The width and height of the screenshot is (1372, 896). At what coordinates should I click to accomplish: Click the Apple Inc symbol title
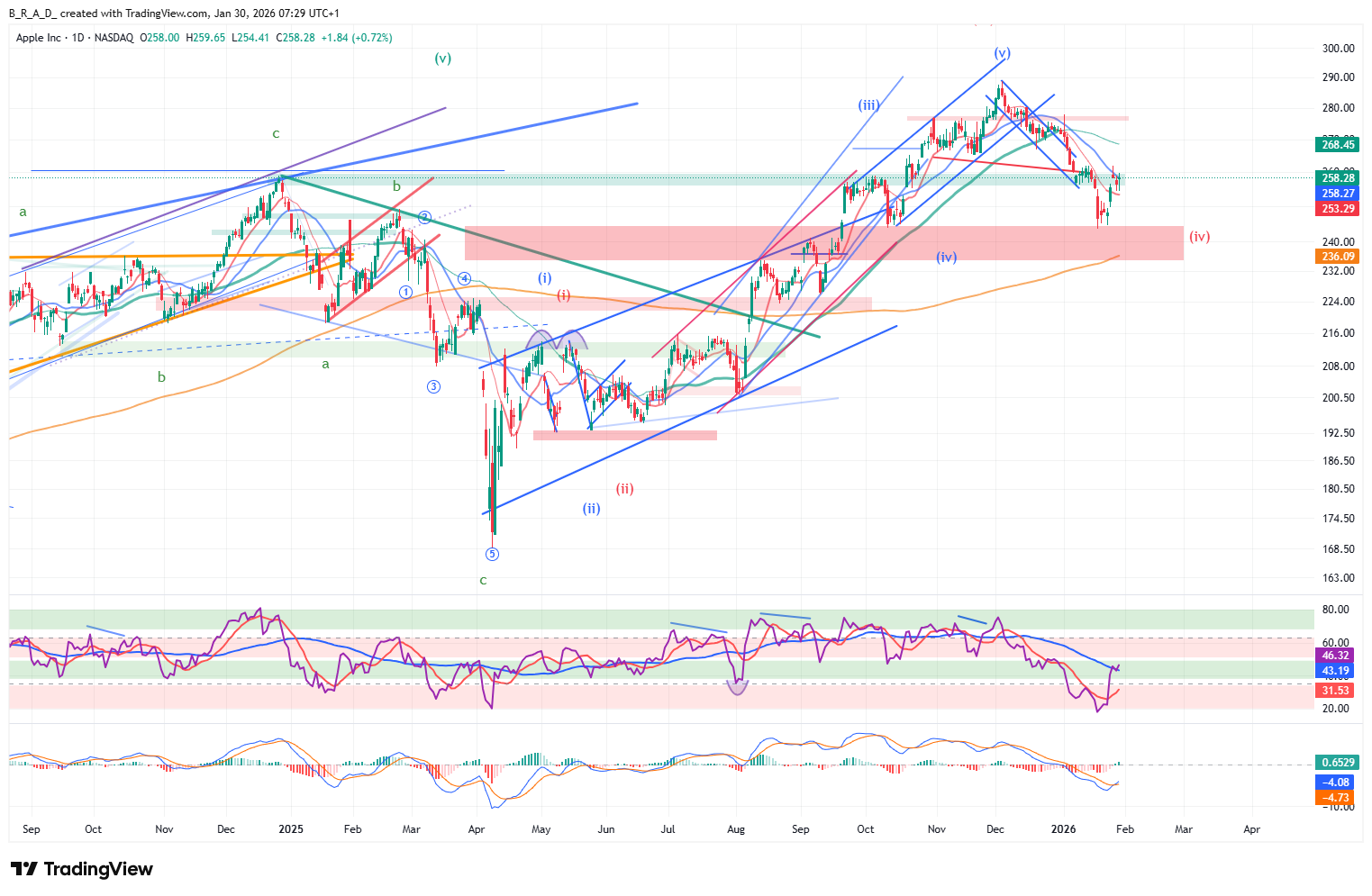39,38
